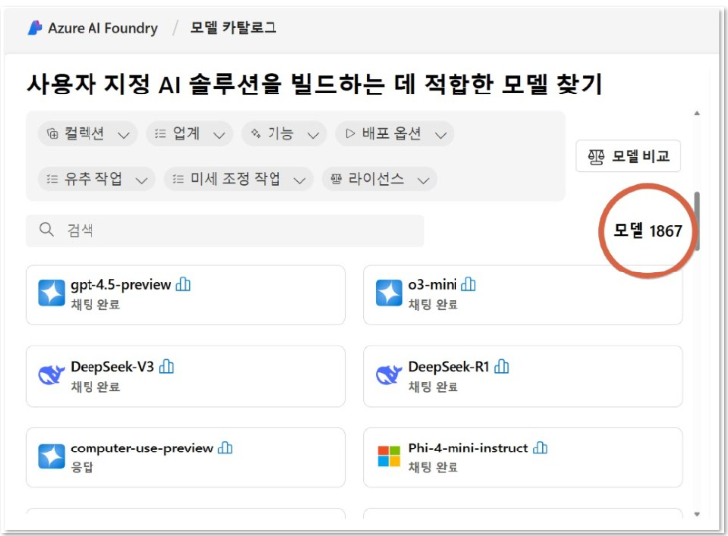Open the o3-mini model name
Screen dimensions: 728x536
[x=432, y=284]
